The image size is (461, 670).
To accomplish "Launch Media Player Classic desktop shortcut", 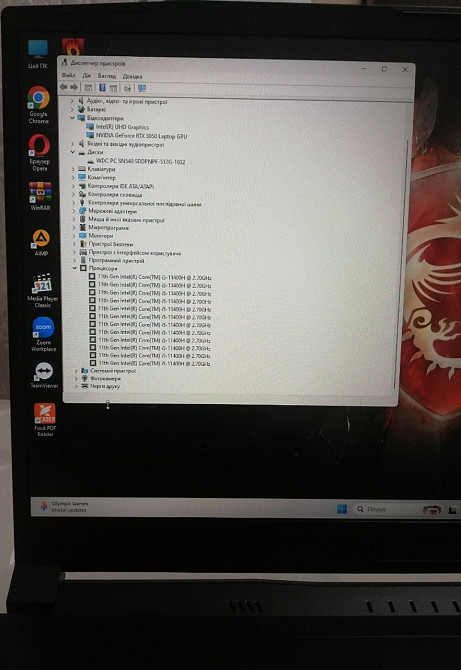I will coord(42,290).
